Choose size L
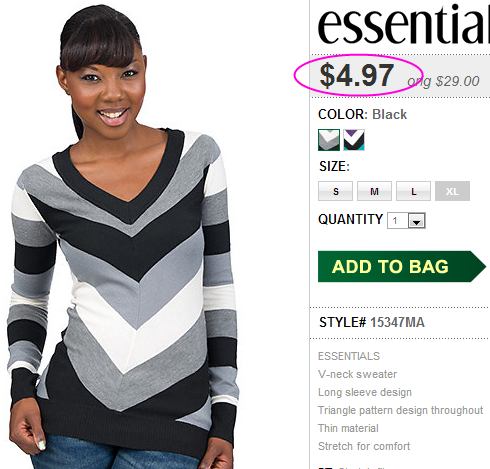This screenshot has height=469, width=490. tap(413, 191)
